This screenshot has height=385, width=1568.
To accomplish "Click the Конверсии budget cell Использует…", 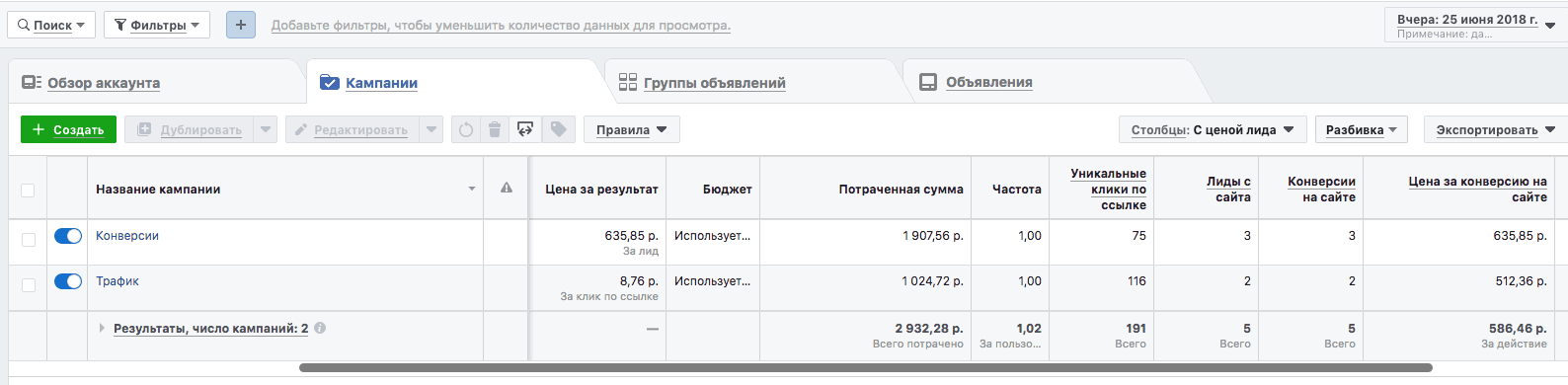I will (712, 236).
